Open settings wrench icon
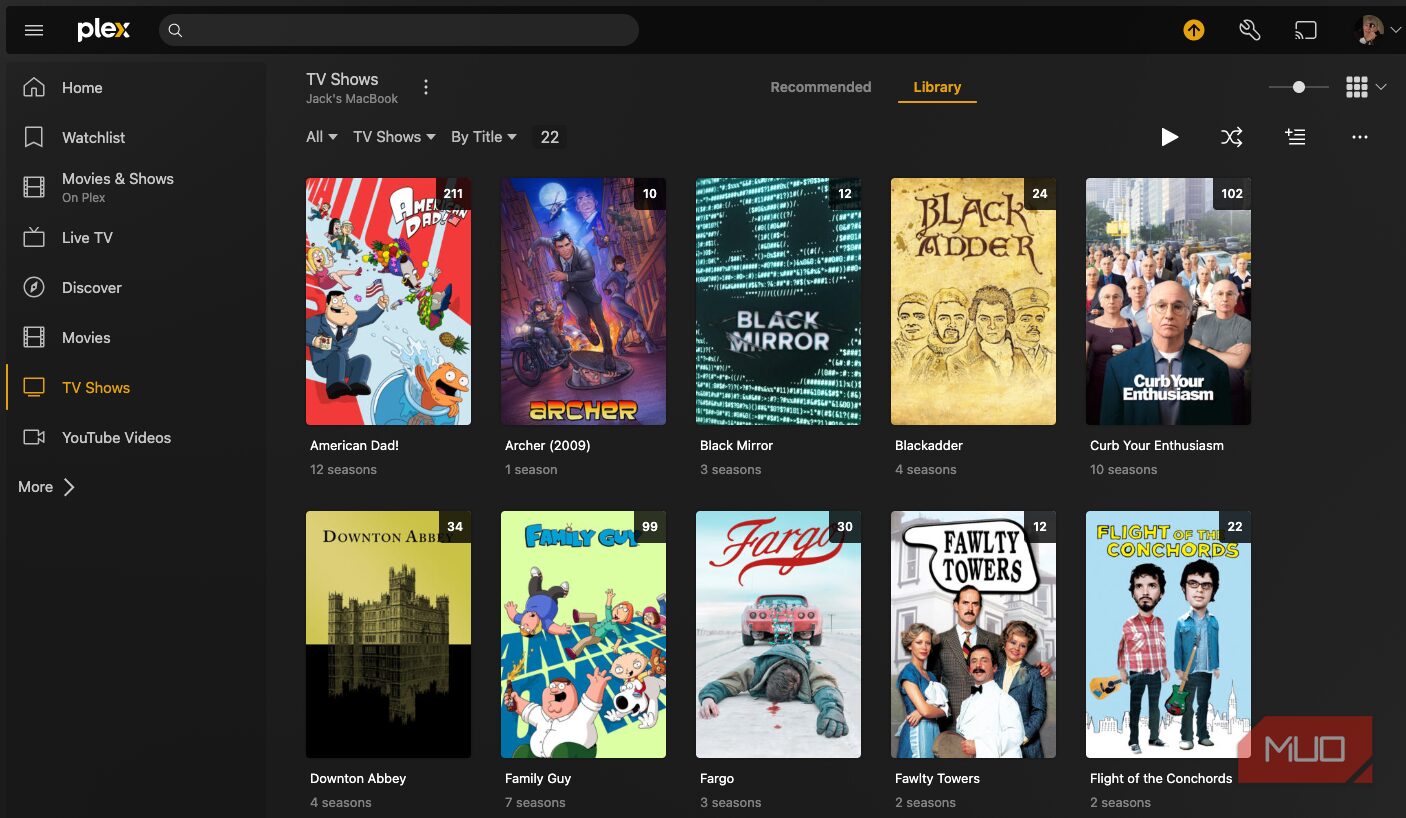 click(x=1249, y=30)
